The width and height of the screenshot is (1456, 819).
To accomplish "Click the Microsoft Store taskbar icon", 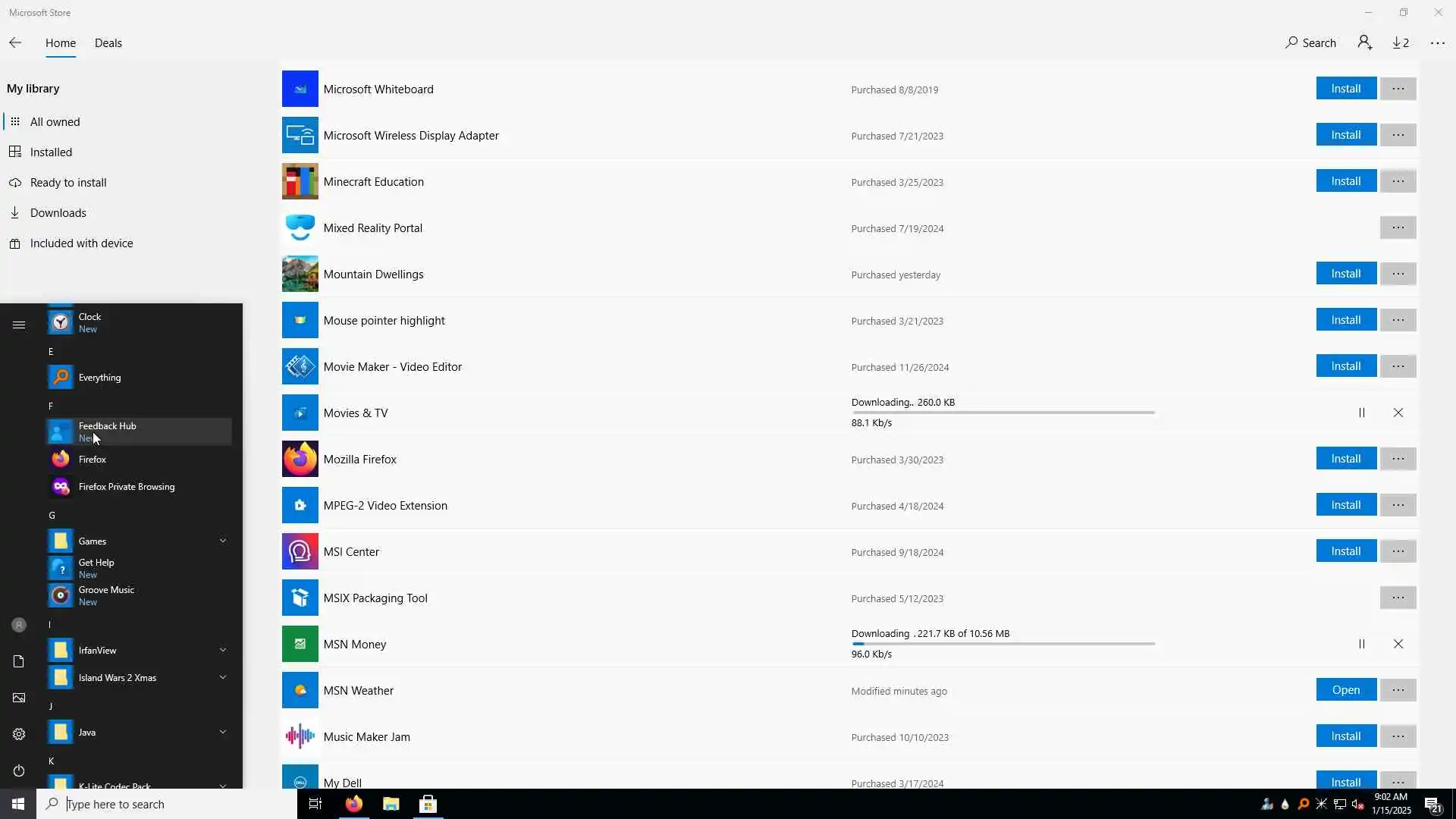I will pos(428,804).
